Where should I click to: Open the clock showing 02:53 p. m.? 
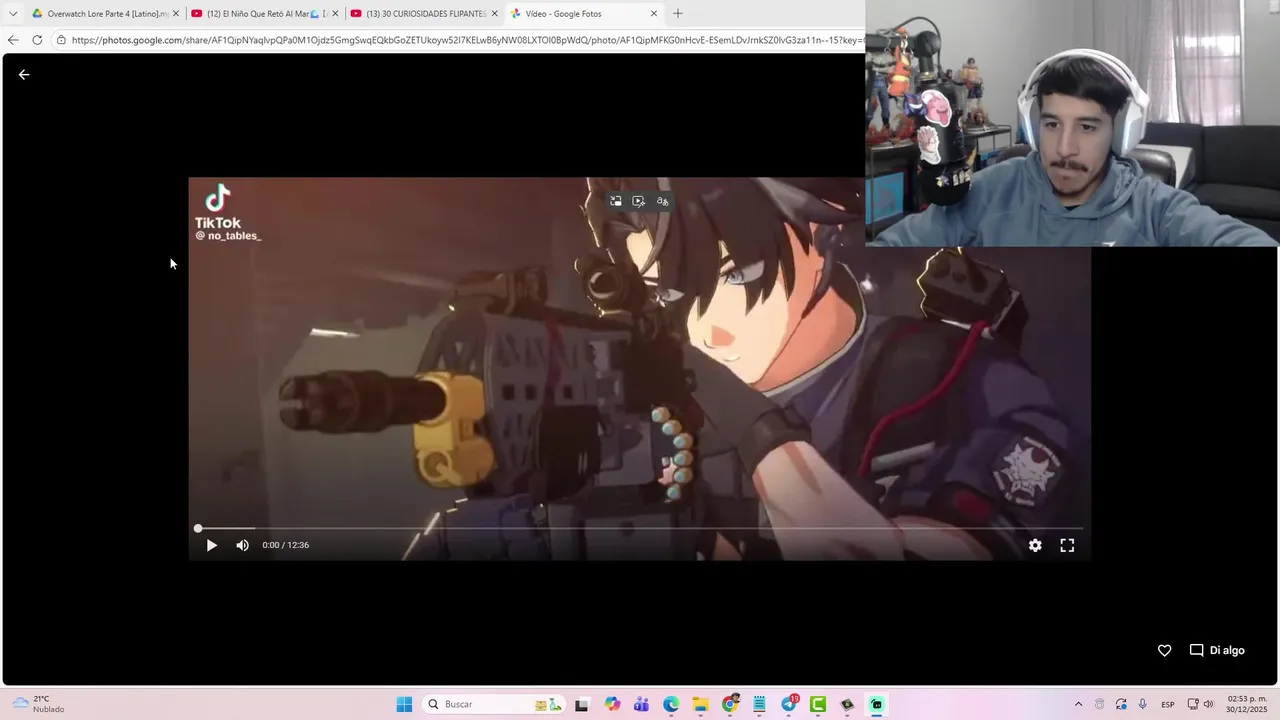click(1247, 704)
